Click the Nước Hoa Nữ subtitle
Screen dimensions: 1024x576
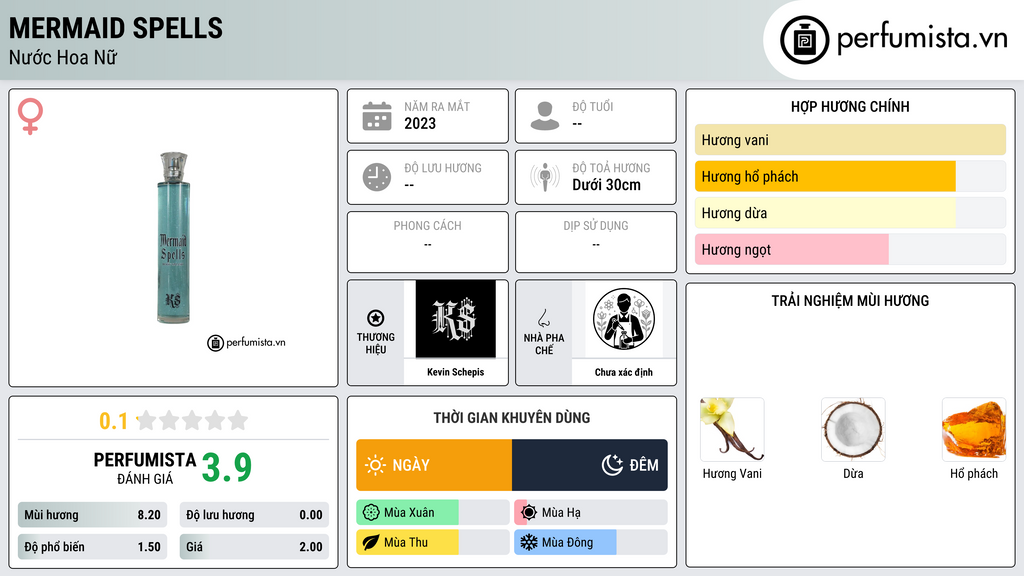point(63,57)
